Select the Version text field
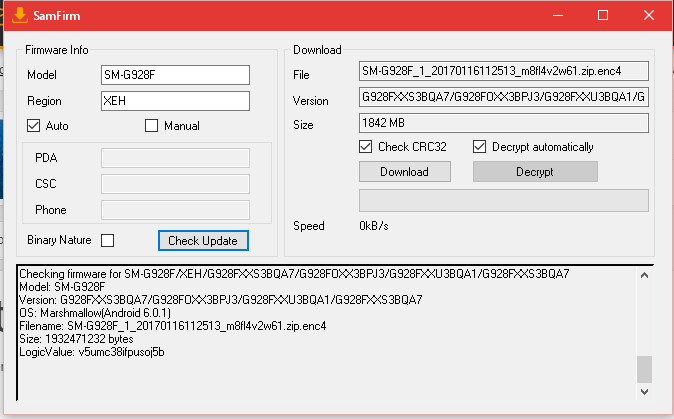674x419 pixels. (x=504, y=97)
